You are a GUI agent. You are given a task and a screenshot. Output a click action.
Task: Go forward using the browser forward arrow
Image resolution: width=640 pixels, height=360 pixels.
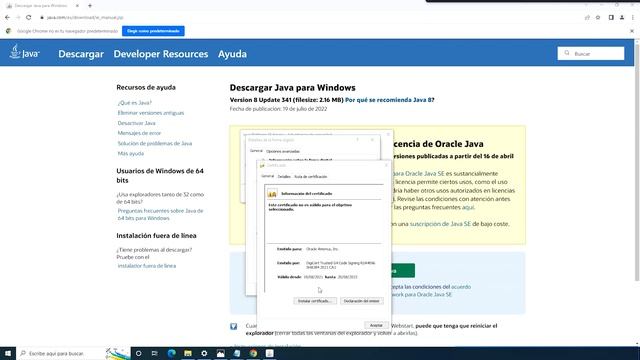click(x=18, y=18)
